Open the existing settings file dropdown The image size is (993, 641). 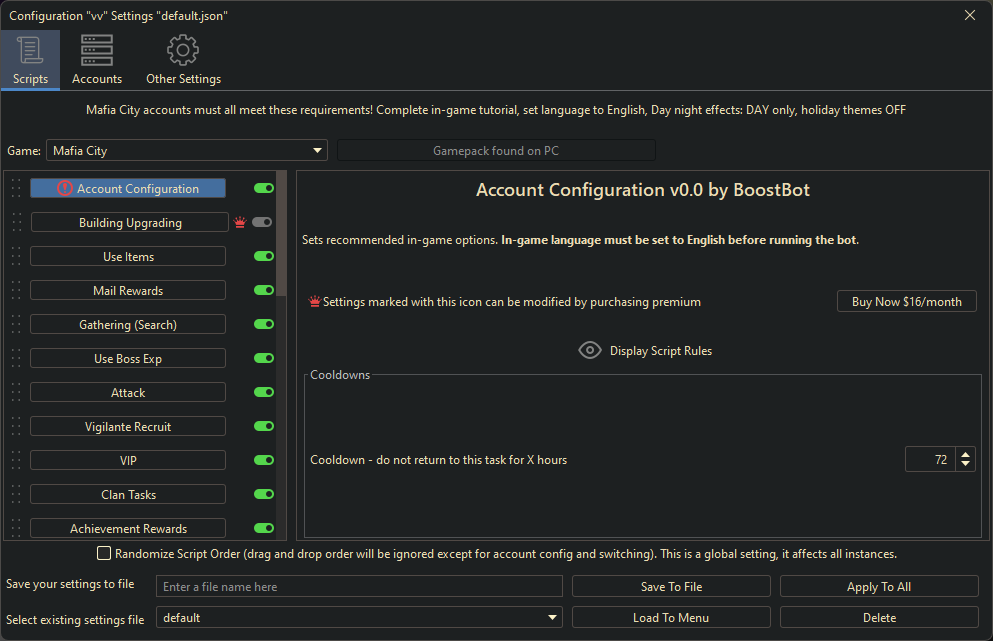click(552, 618)
